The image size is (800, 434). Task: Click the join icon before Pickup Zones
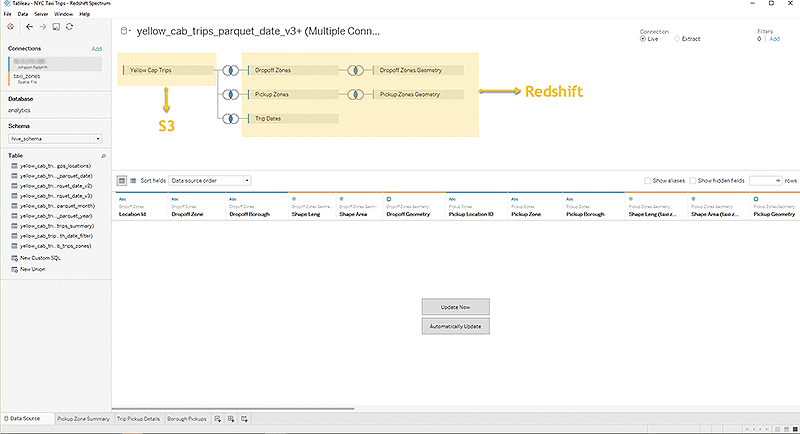coord(231,94)
